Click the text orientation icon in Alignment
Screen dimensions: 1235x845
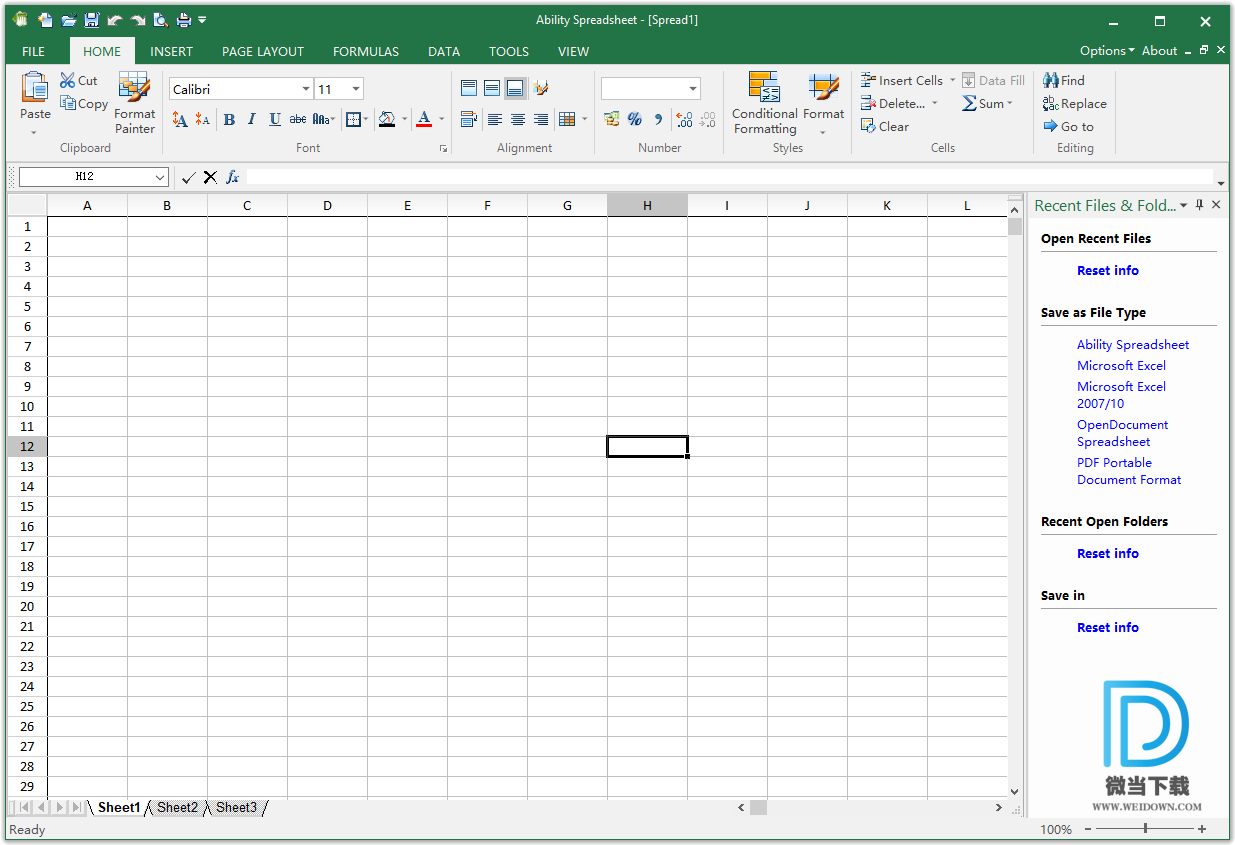(x=541, y=89)
